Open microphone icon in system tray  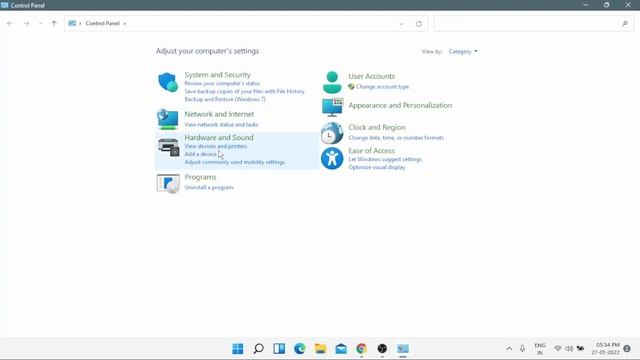click(x=522, y=349)
